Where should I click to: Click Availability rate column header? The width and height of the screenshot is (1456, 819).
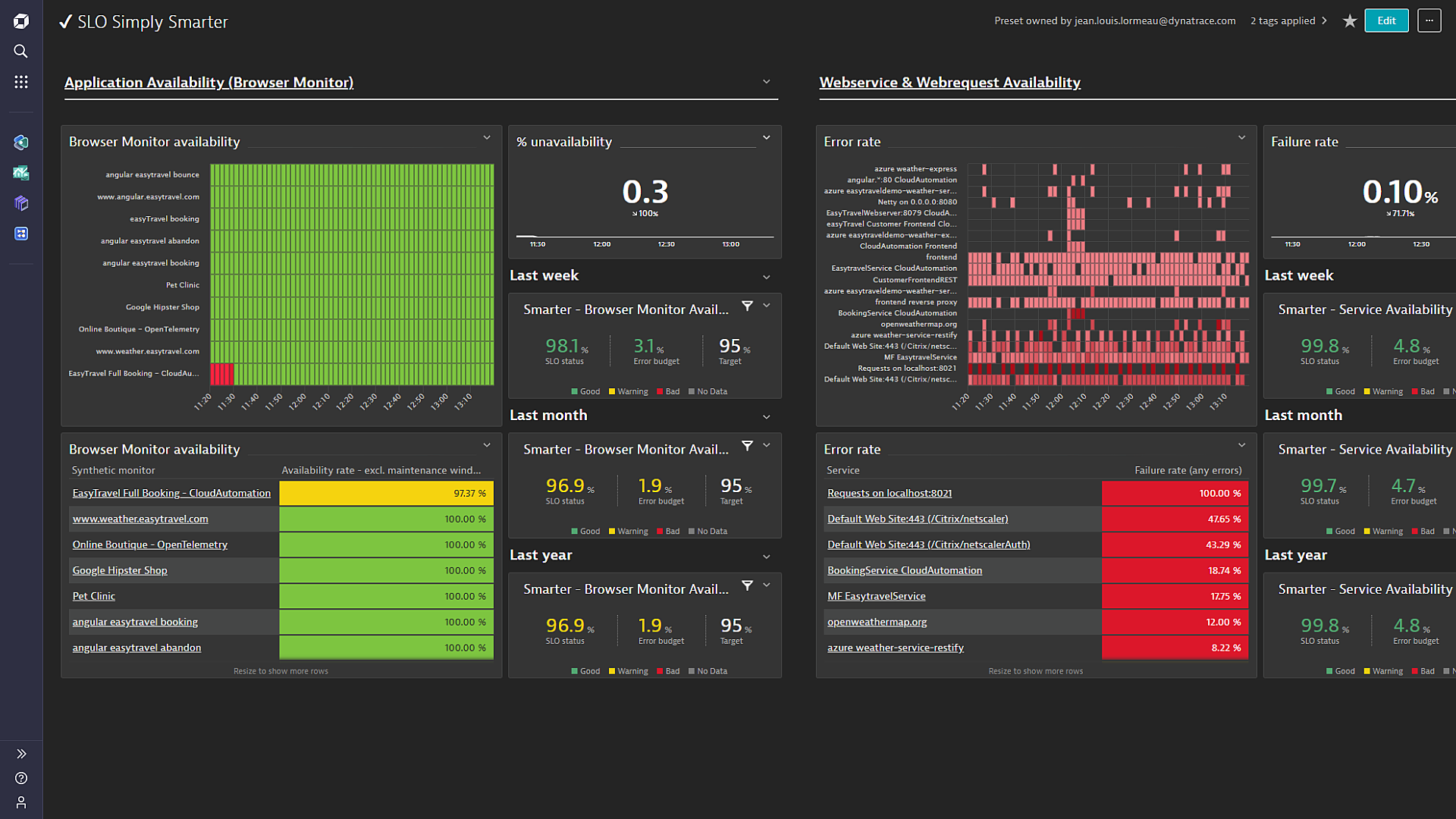coord(381,470)
